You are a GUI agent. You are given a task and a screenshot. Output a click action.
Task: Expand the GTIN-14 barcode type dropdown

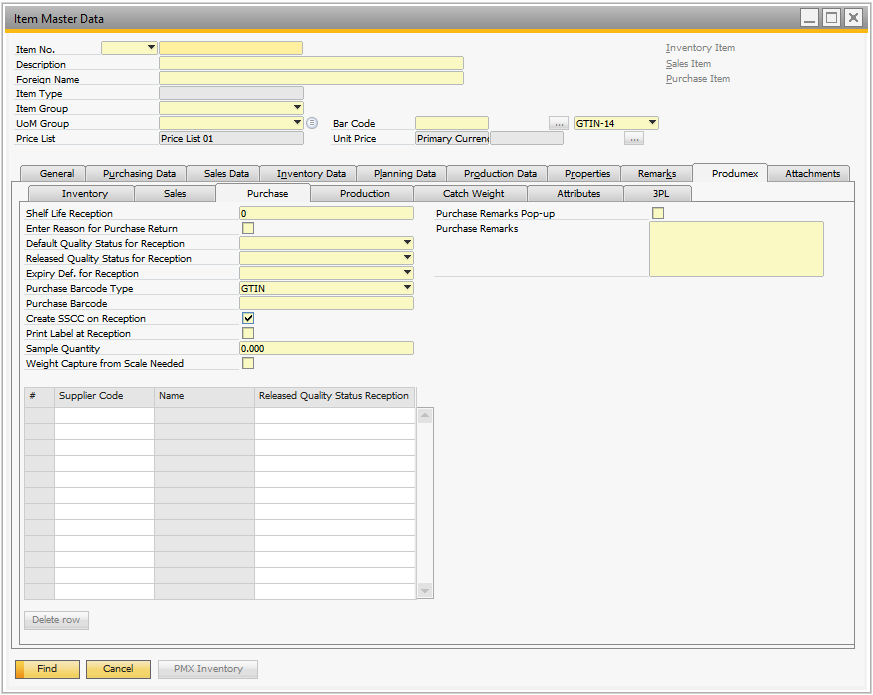[652, 123]
